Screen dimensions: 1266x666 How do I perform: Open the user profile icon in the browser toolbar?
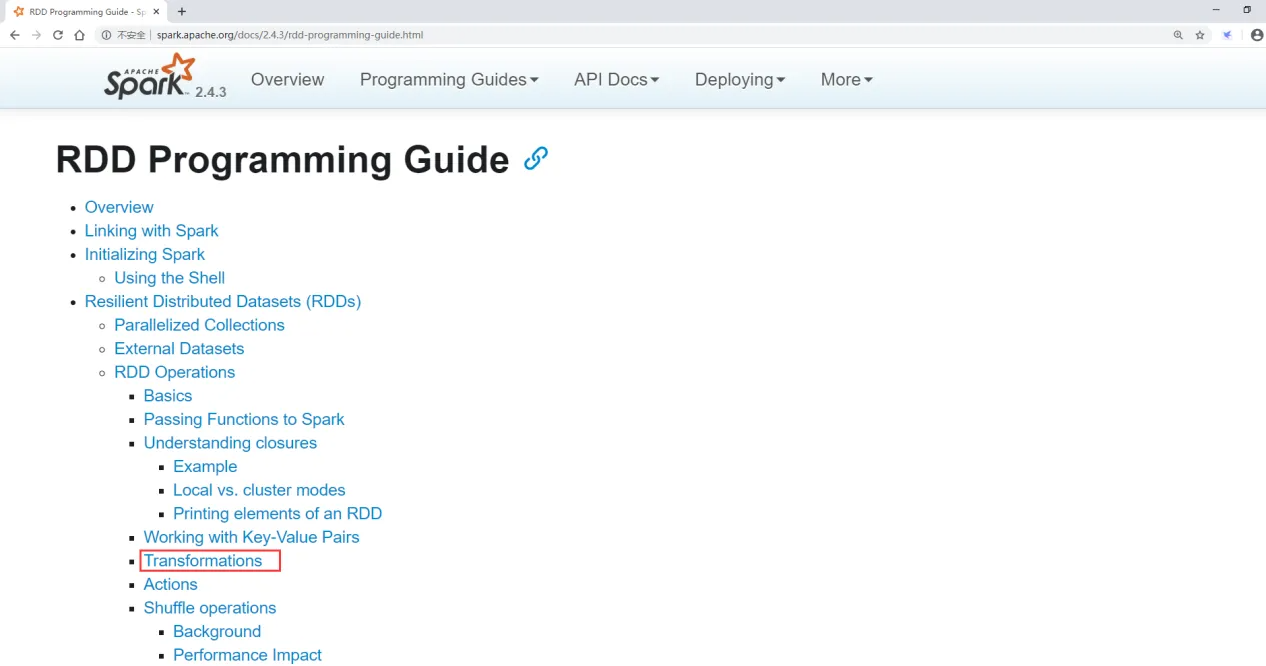click(1257, 35)
